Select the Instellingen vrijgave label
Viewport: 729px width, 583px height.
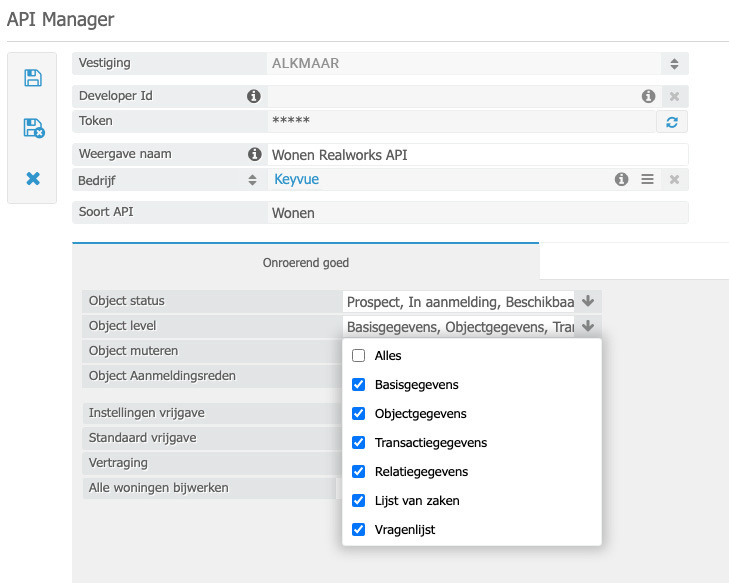(x=146, y=413)
